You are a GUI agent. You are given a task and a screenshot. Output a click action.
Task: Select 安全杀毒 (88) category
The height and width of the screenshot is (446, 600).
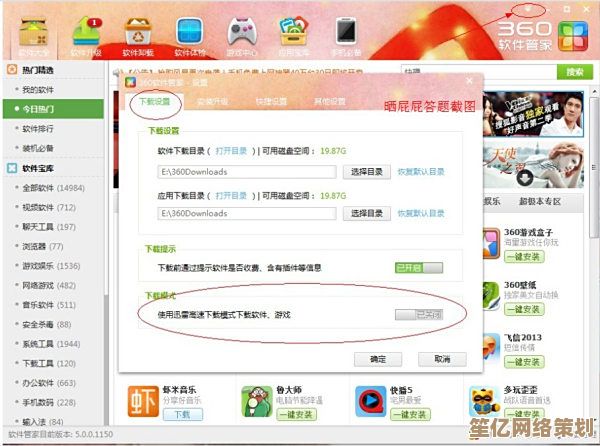coord(47,324)
